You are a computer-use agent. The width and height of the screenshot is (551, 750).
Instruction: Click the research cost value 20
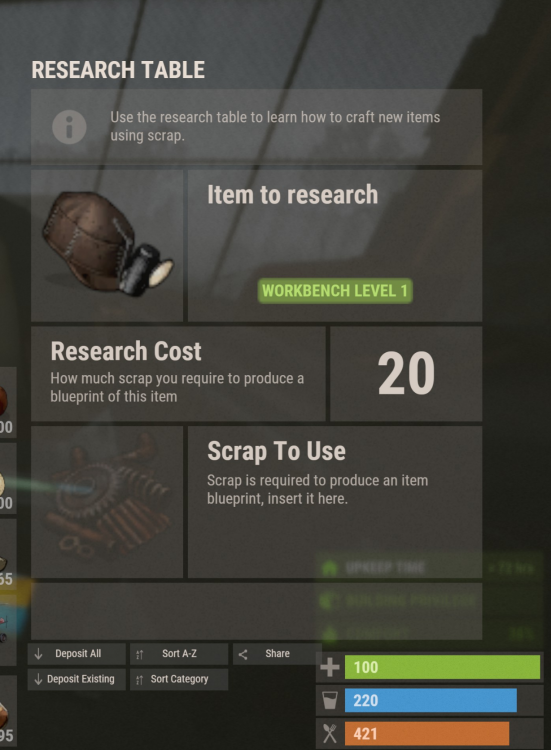click(406, 374)
